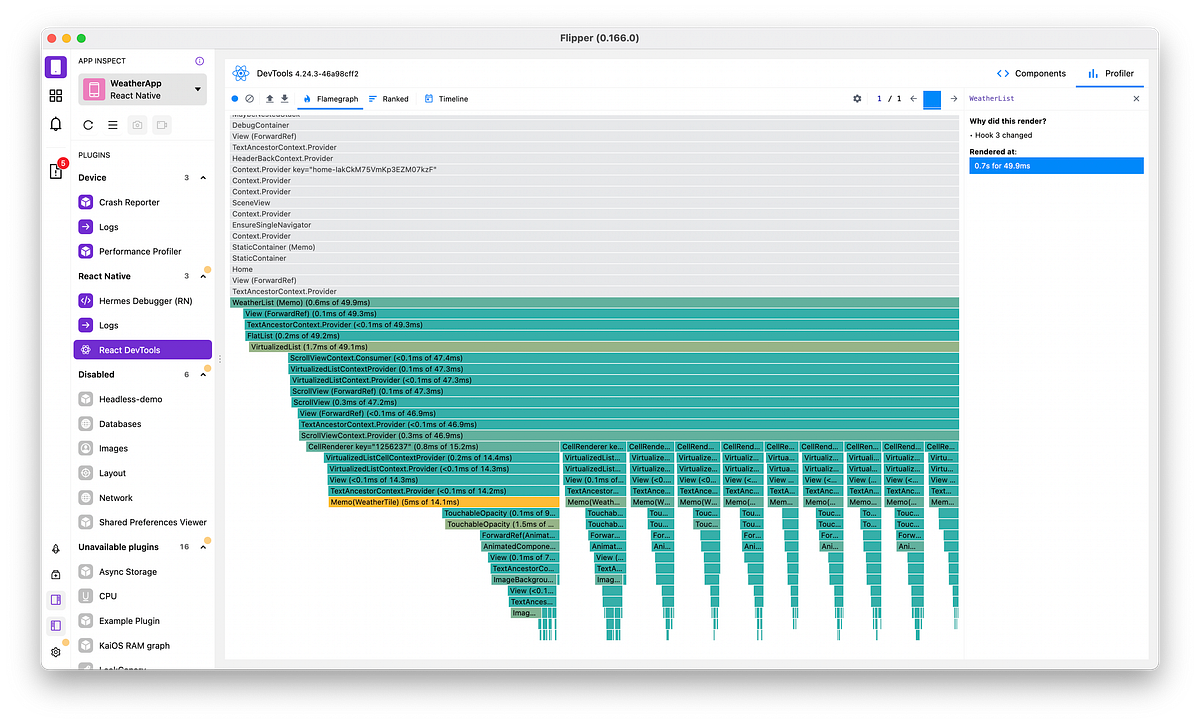The height and width of the screenshot is (724, 1200).
Task: Clear the profiling data
Action: tap(250, 98)
